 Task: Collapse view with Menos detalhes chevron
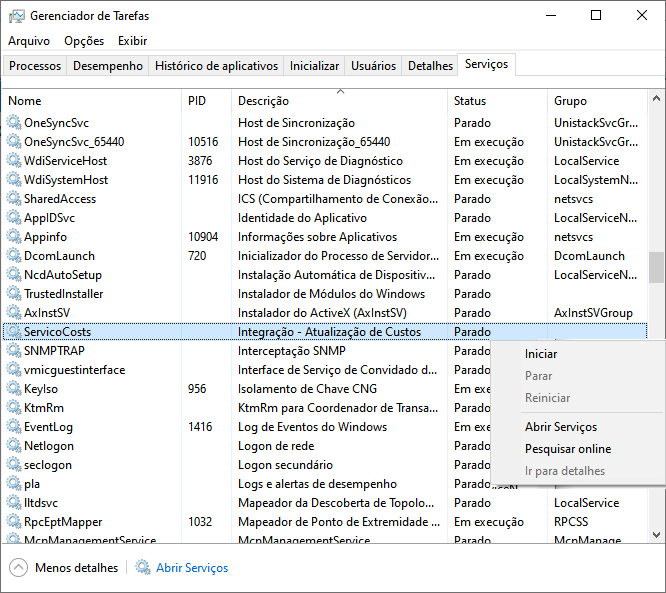[18, 568]
